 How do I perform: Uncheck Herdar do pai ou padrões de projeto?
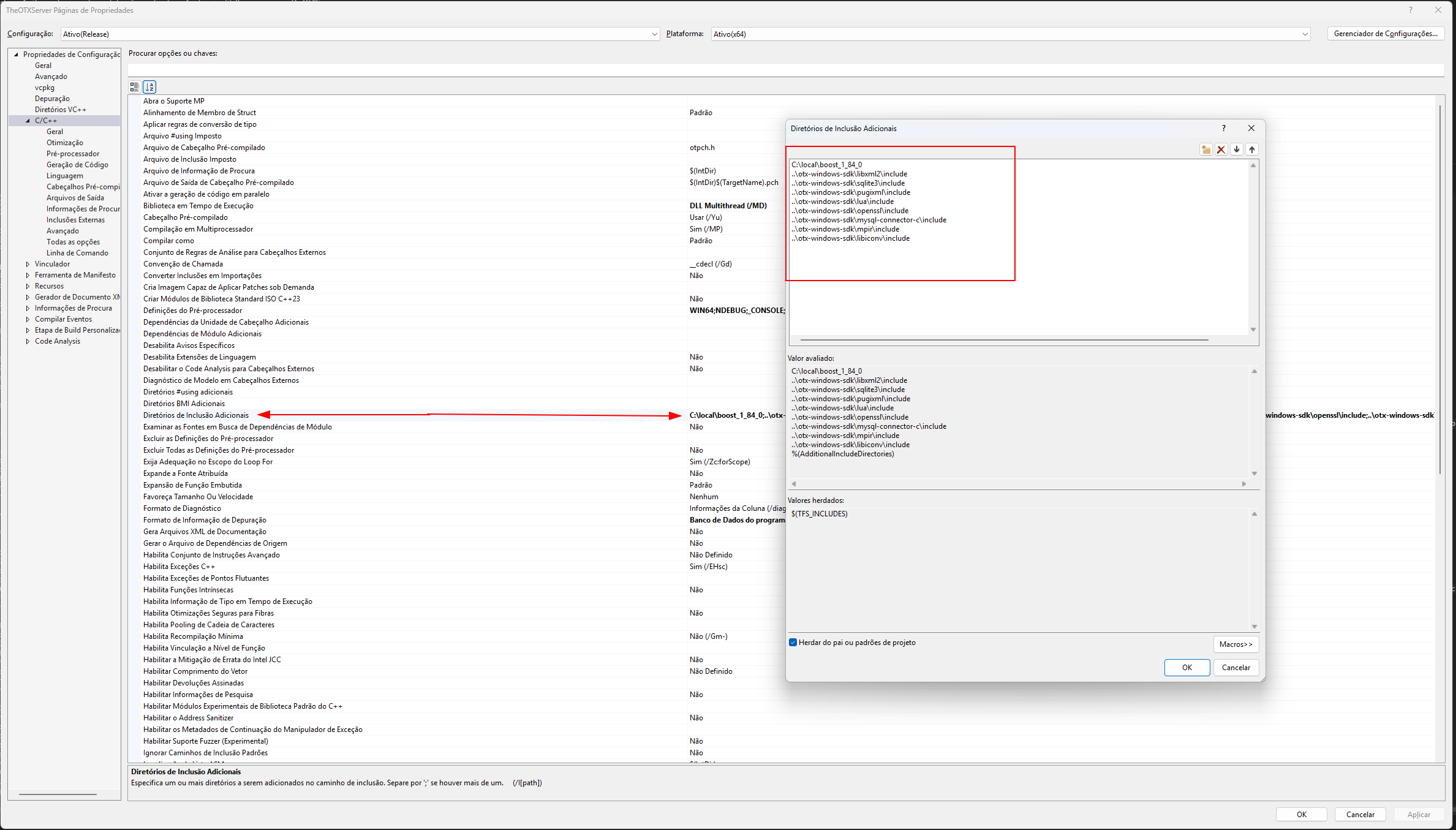[793, 643]
